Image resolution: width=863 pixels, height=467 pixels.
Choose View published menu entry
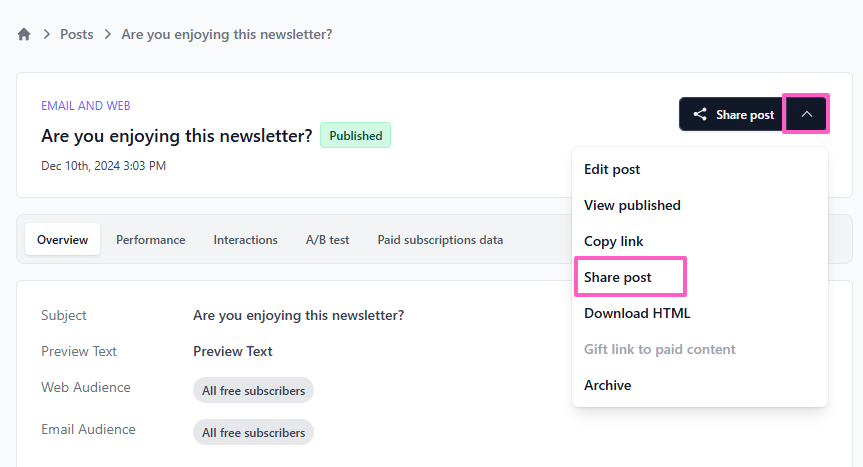(632, 205)
